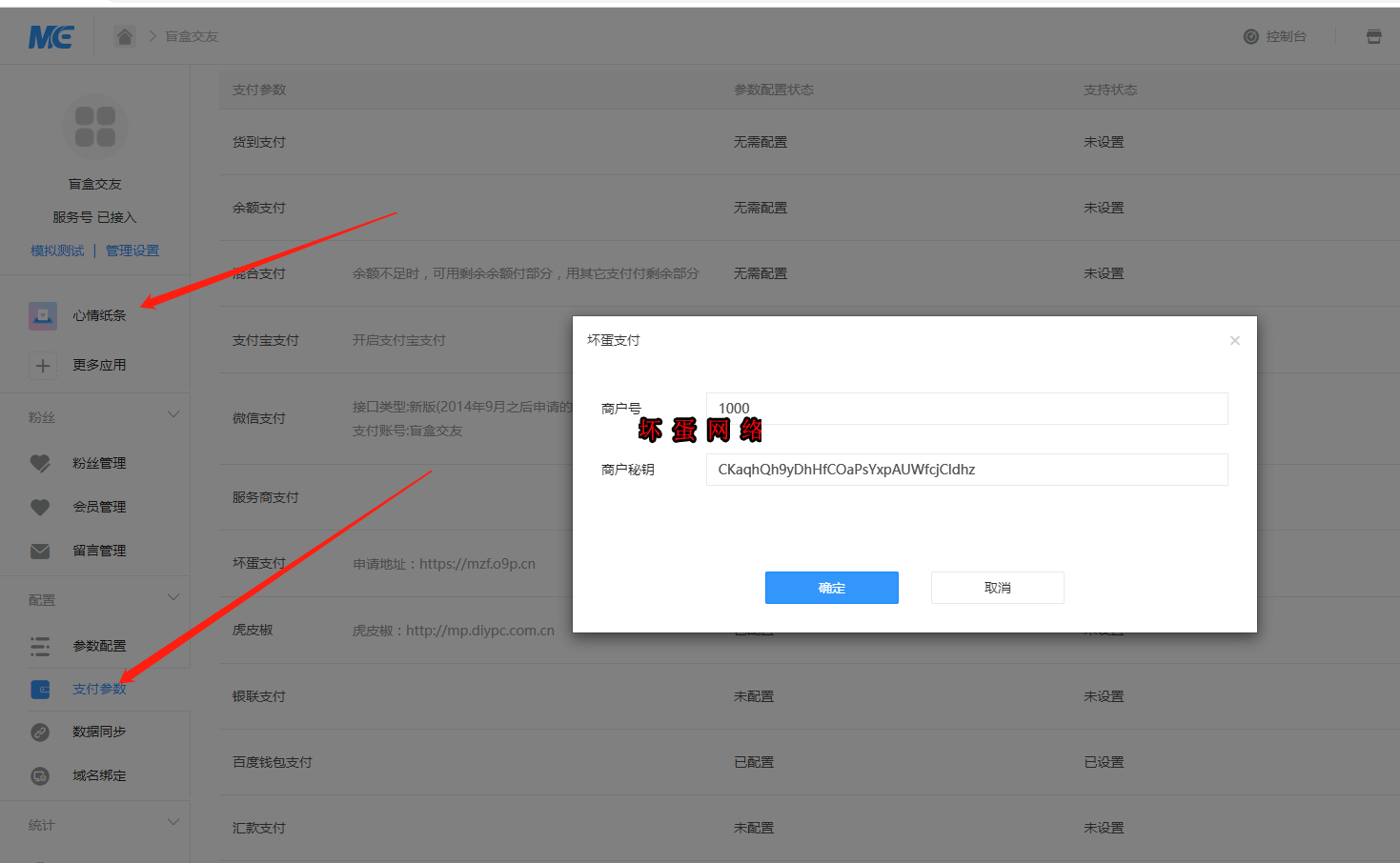Click the 盲盒交友 account avatar icon
1400x863 pixels.
tap(95, 127)
